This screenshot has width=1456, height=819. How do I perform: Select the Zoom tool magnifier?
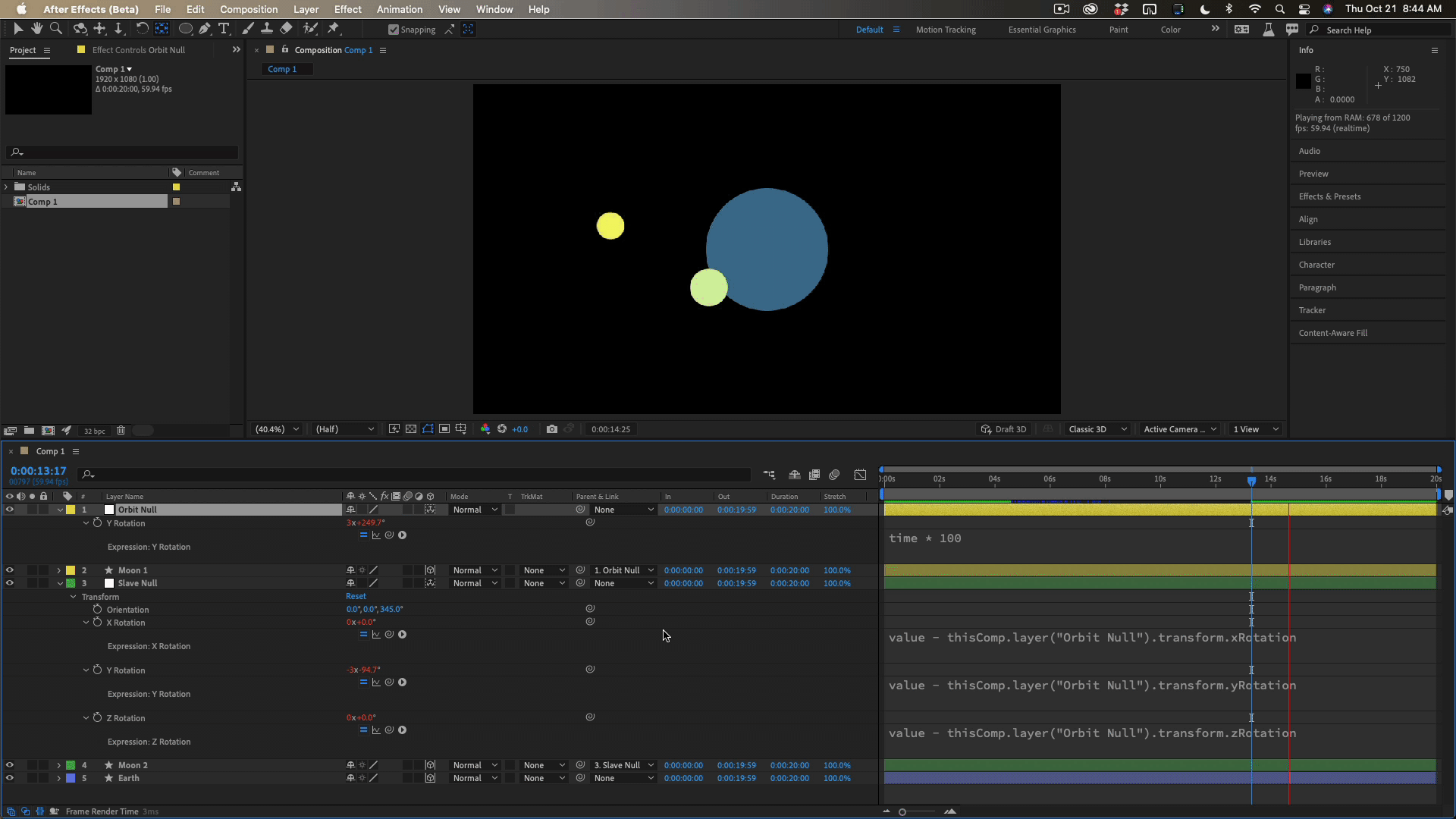coord(55,29)
